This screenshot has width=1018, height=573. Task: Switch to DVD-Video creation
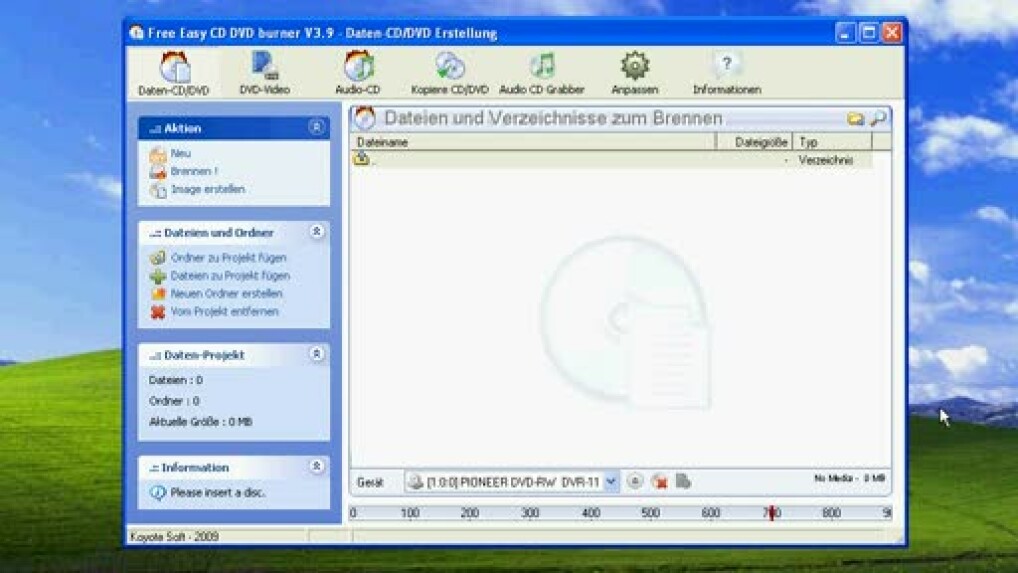265,73
